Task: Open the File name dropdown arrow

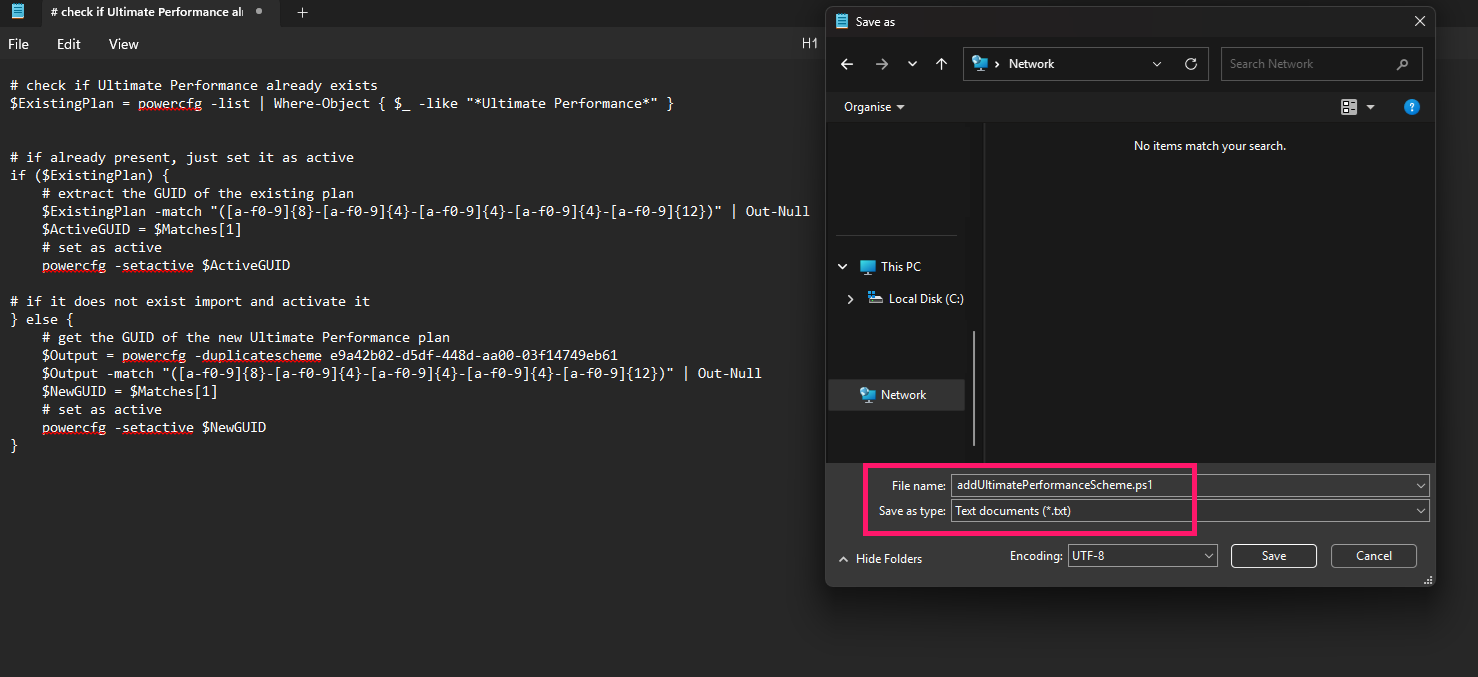Action: tap(1421, 485)
